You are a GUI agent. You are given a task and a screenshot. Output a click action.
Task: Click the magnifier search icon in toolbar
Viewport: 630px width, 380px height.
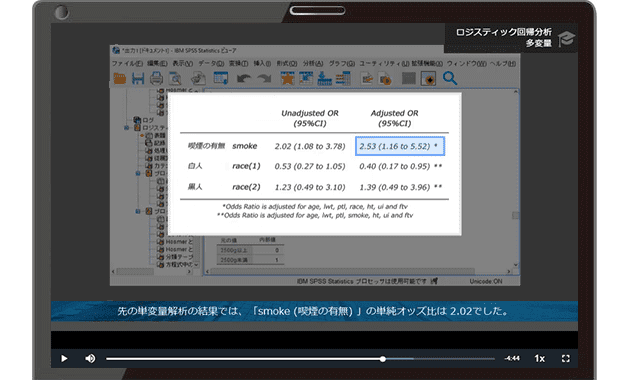pyautogui.click(x=450, y=78)
